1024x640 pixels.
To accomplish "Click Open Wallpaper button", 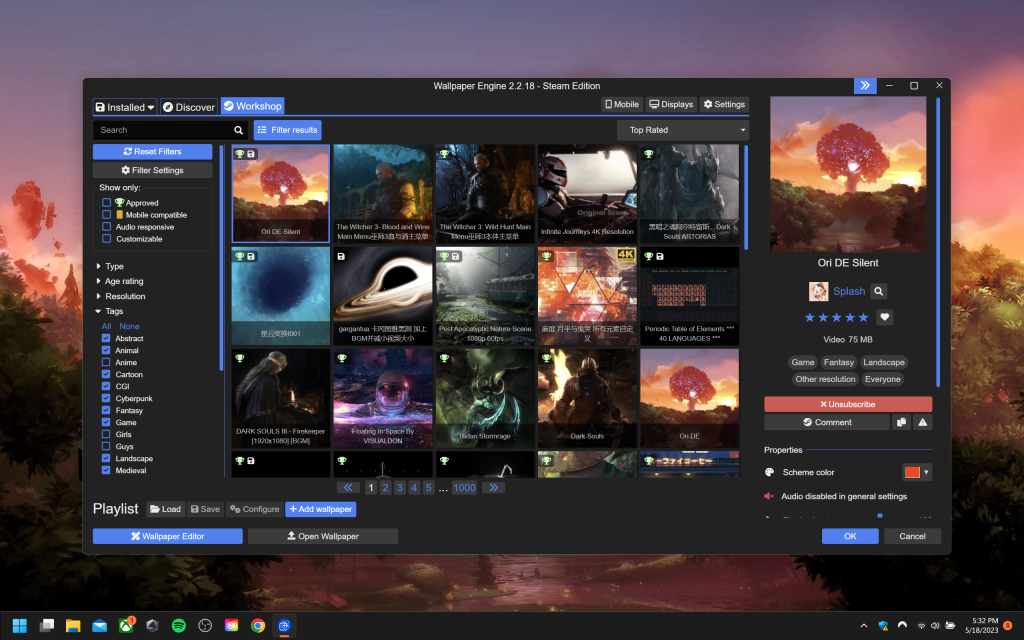I will tap(323, 536).
